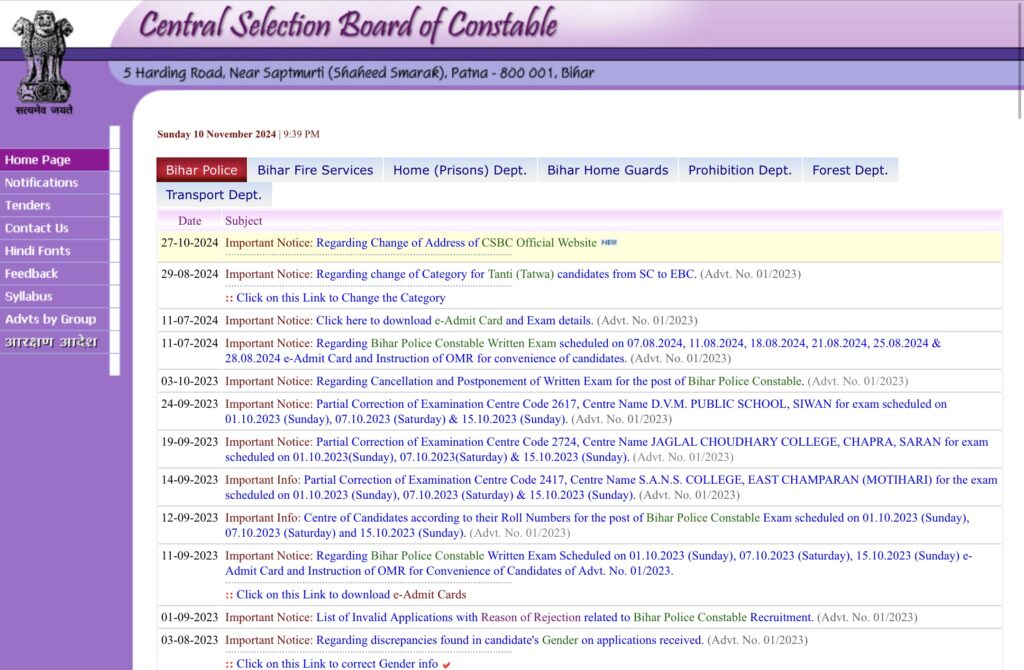The image size is (1024, 670).
Task: Click the 5 Harding Road address line
Action: (x=359, y=72)
